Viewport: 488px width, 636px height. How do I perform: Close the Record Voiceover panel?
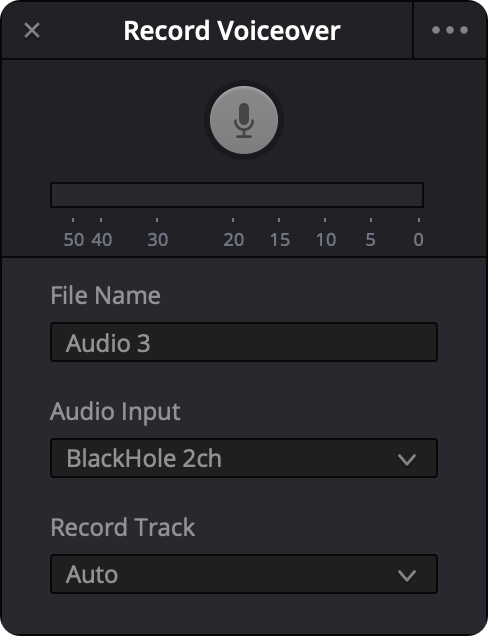[32, 30]
